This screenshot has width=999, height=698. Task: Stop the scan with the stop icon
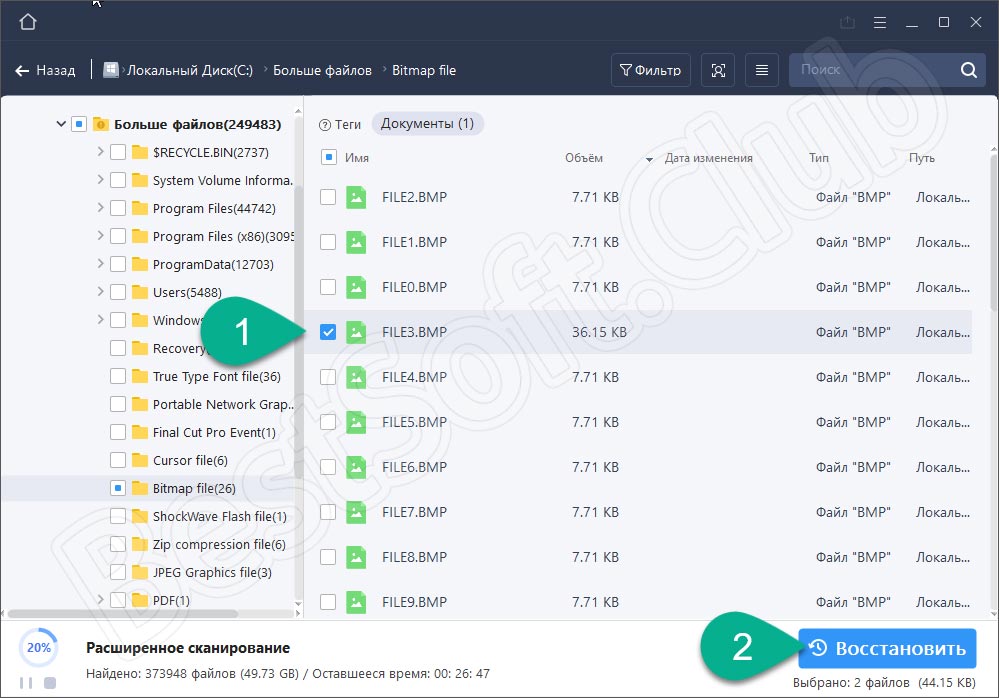(x=50, y=682)
